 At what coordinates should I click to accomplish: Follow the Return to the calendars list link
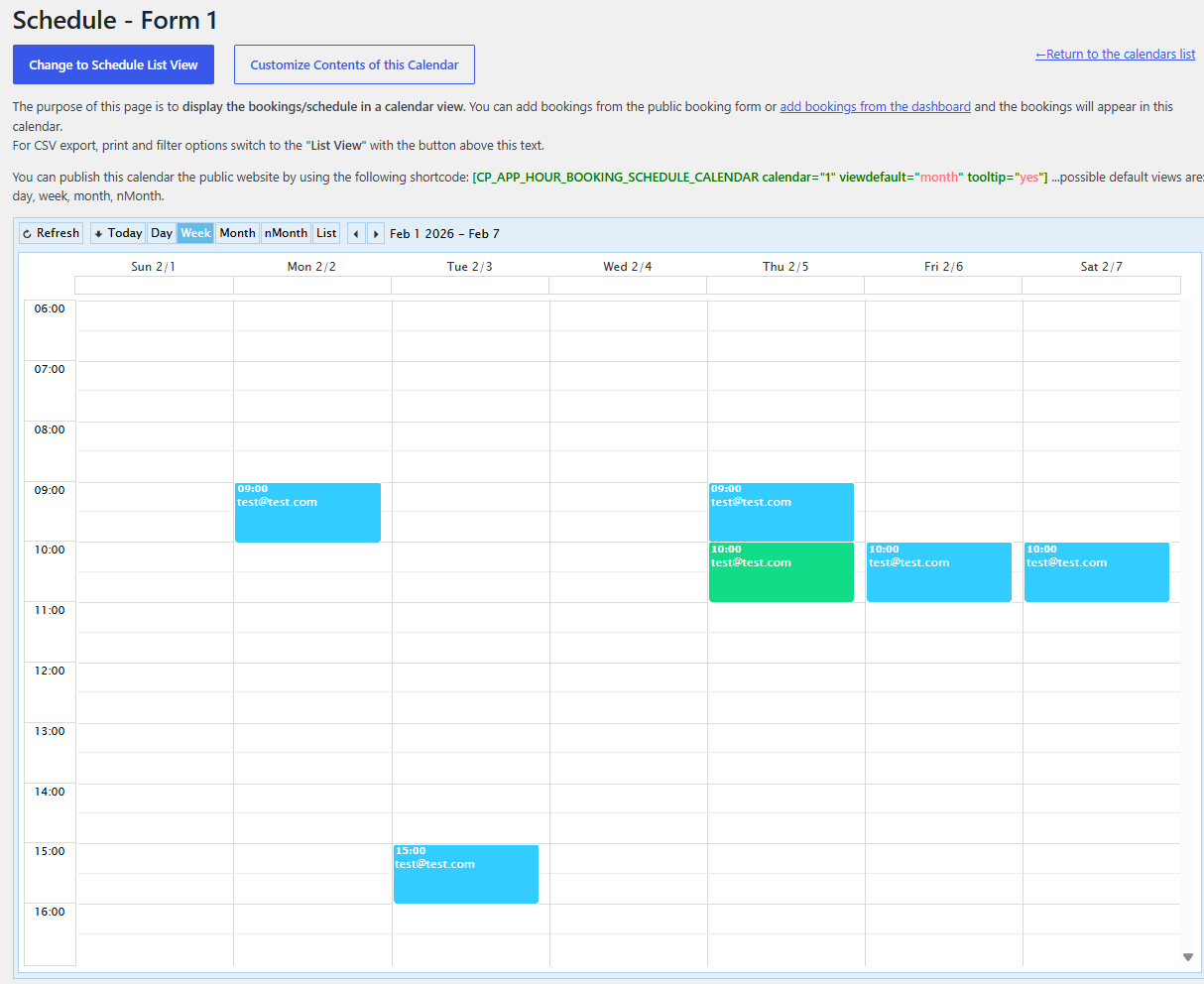coord(1115,54)
